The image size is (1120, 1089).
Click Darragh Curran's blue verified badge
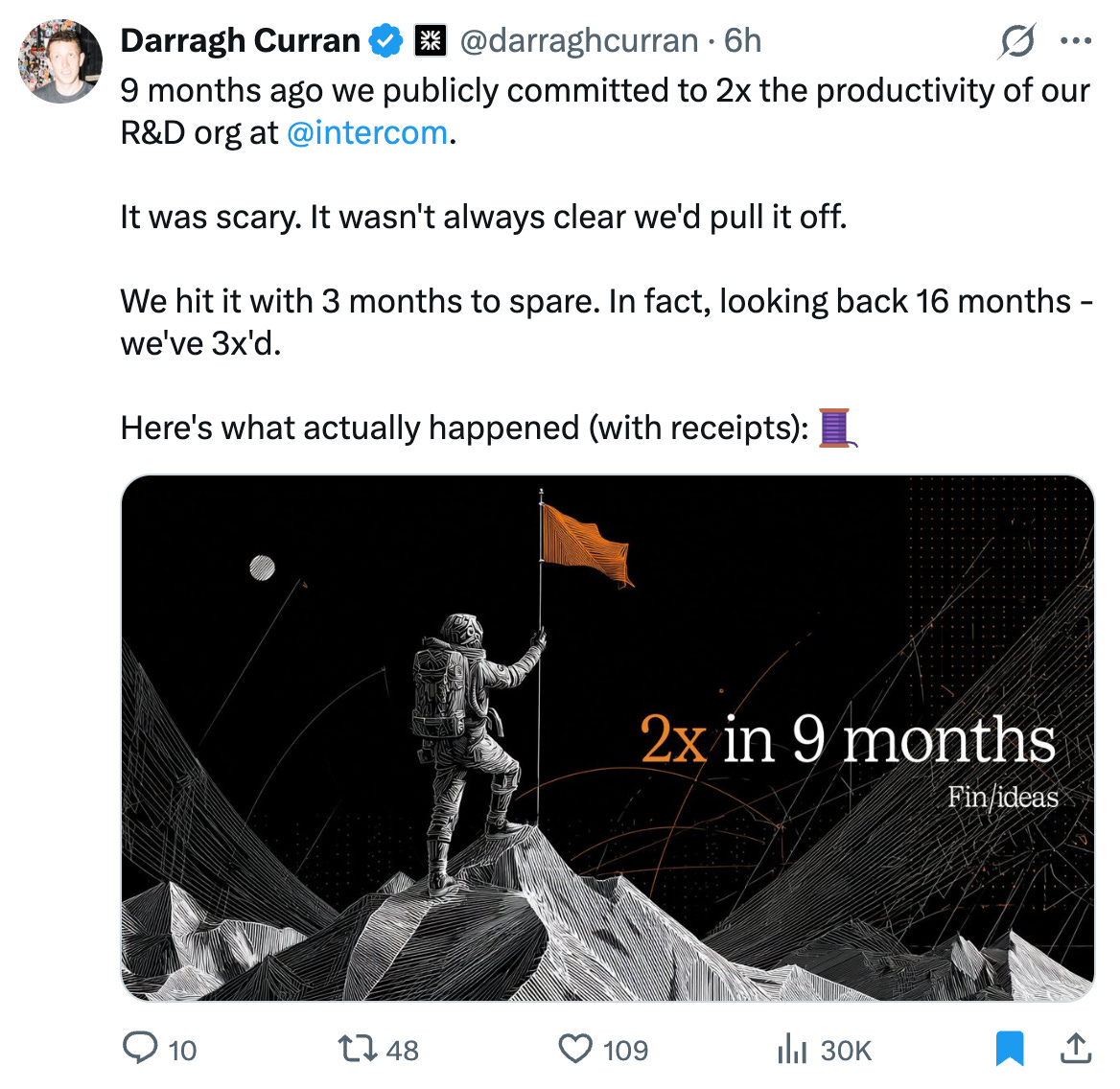385,40
